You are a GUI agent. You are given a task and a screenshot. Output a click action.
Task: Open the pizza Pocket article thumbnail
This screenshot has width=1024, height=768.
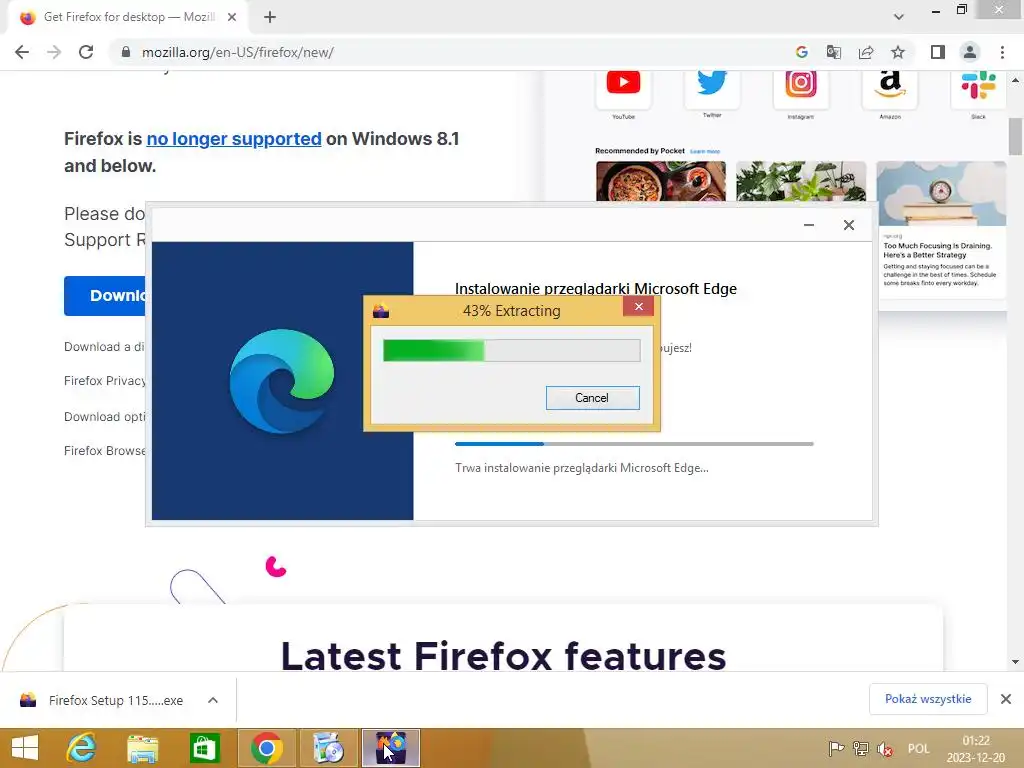pos(661,182)
